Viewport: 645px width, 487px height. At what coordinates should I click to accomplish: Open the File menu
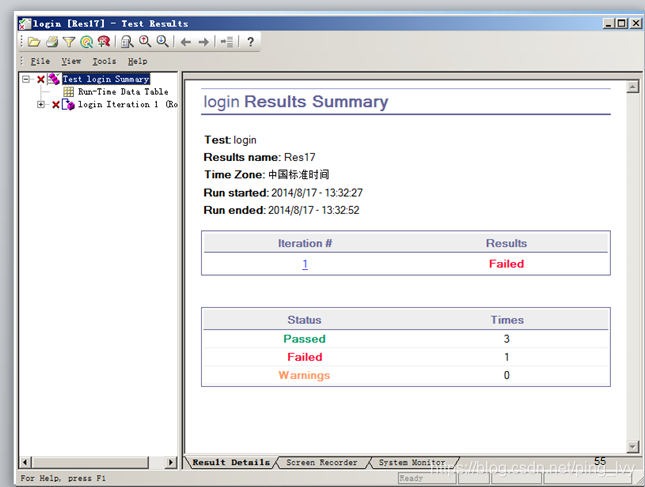[x=40, y=61]
